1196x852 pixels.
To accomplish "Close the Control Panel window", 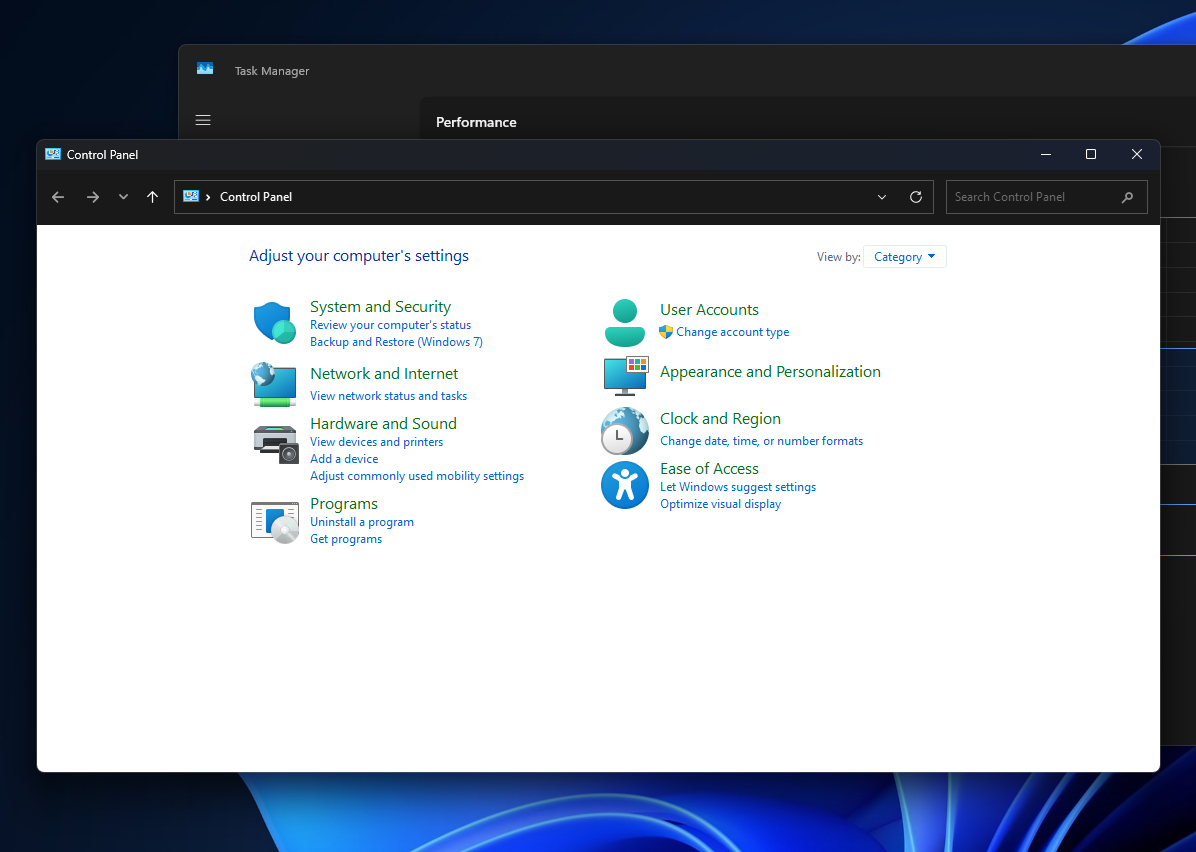I will tap(1137, 154).
